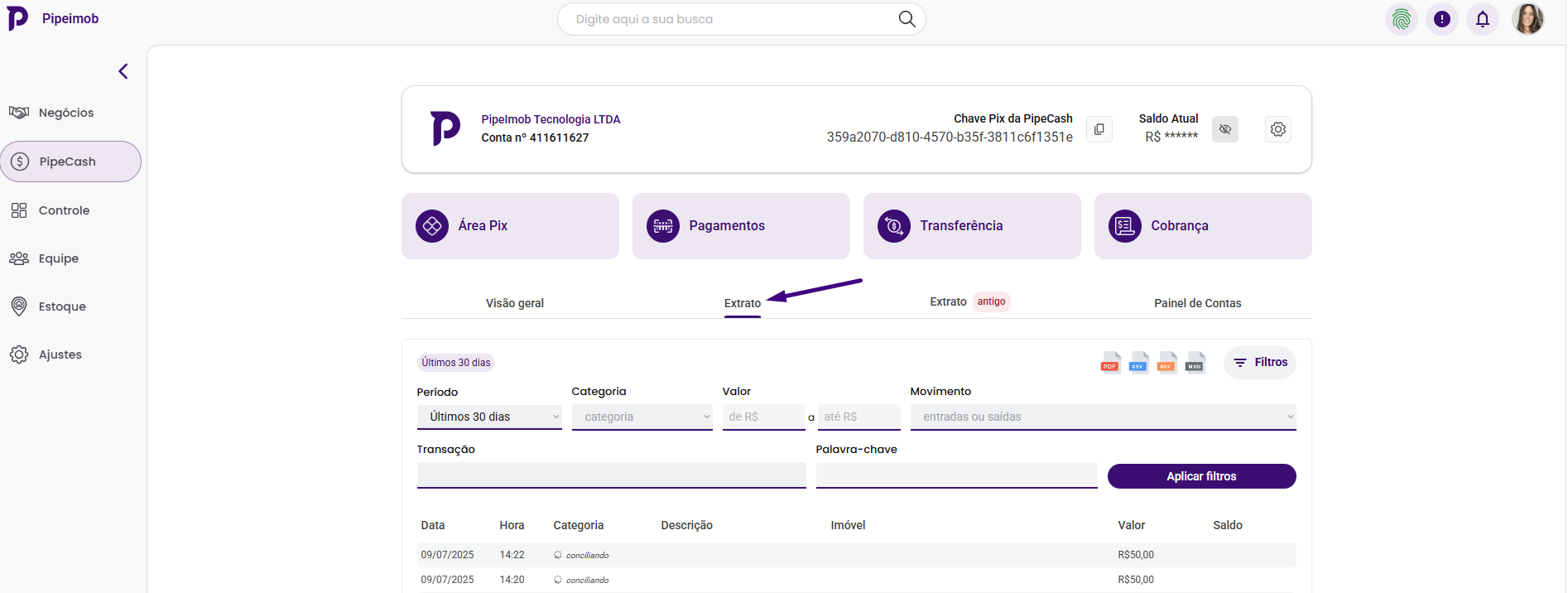Click the Pipeimob logo in header
The width and height of the screenshot is (1568, 593).
point(18,18)
